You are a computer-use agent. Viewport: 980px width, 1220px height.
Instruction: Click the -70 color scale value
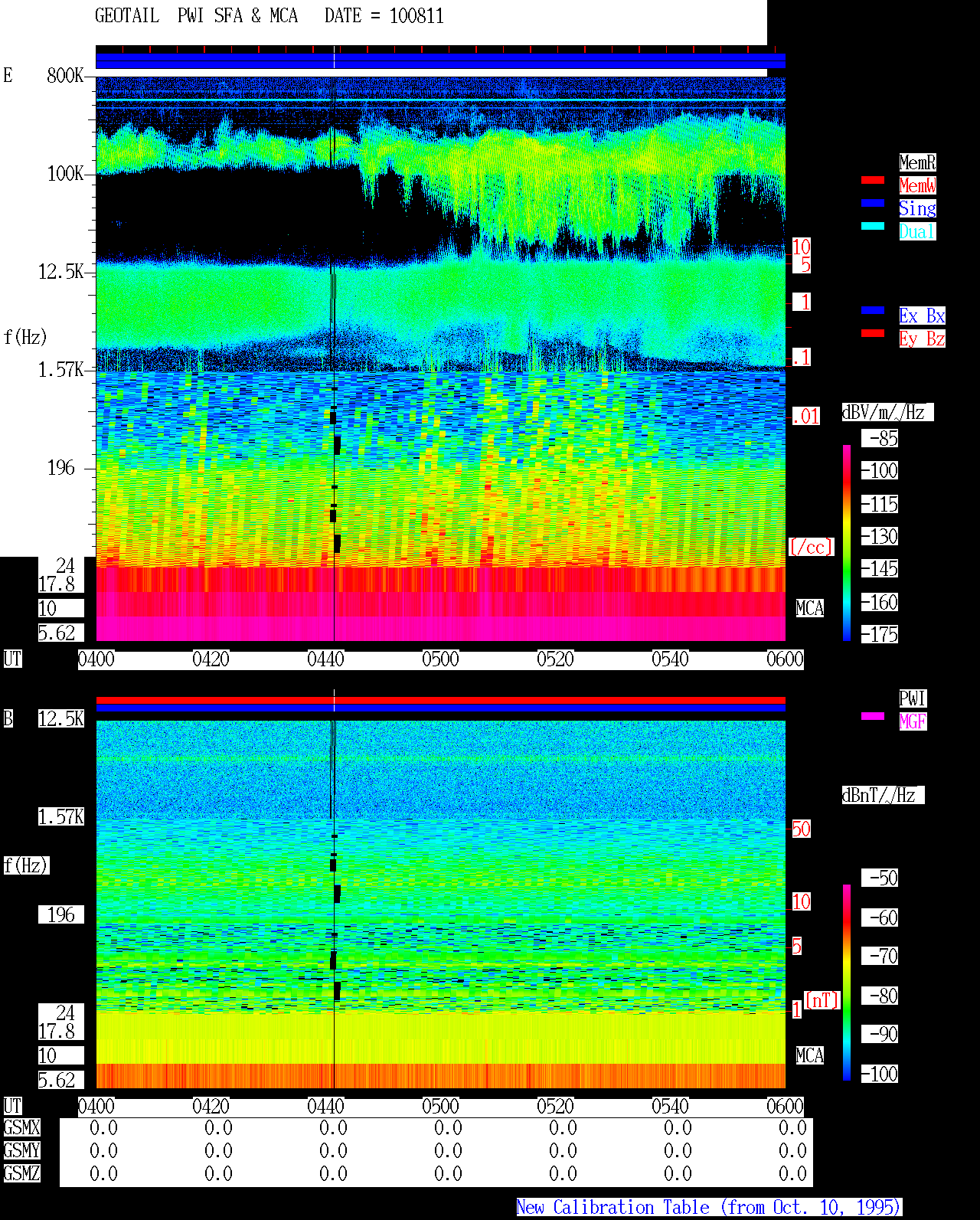(x=880, y=956)
